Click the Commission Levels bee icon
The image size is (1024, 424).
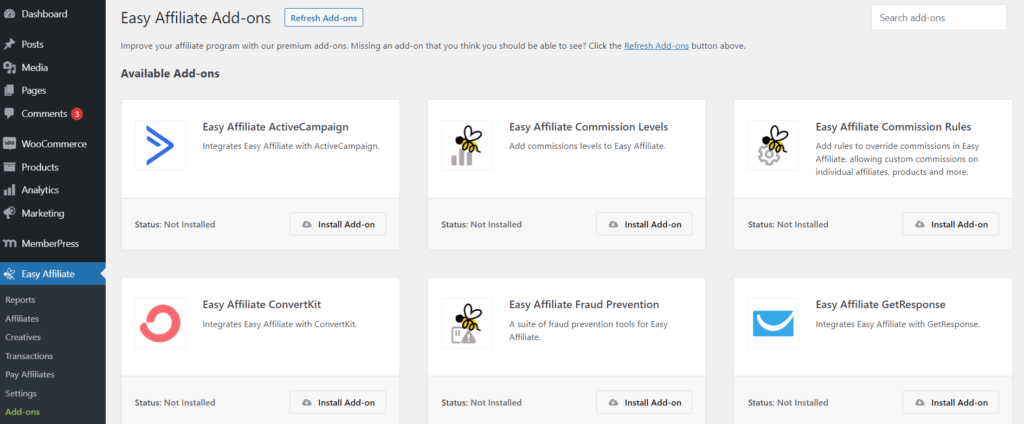point(466,145)
